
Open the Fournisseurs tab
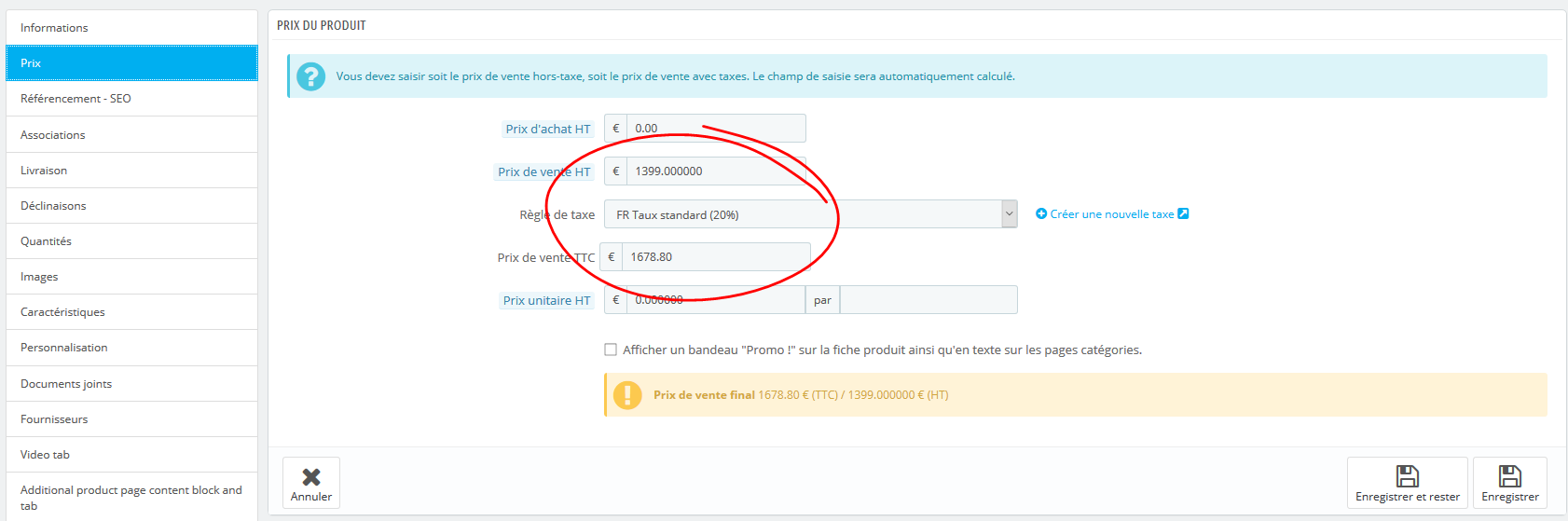pyautogui.click(x=131, y=419)
